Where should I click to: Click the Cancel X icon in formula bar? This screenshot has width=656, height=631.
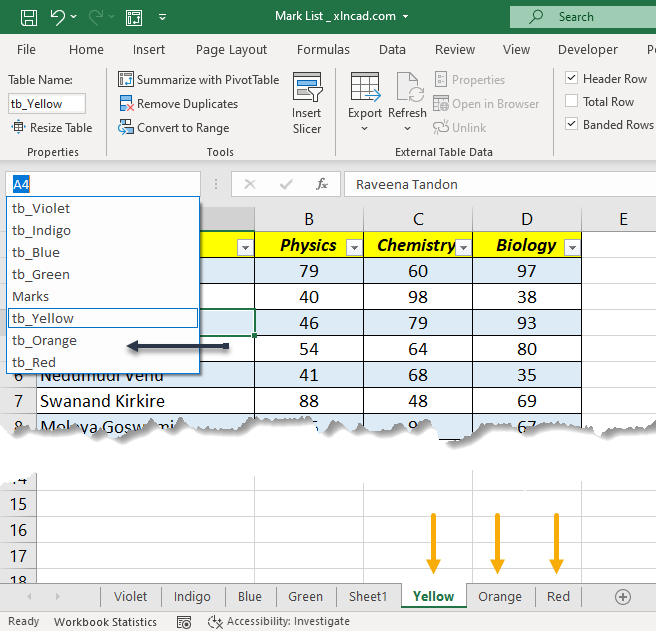coord(250,184)
